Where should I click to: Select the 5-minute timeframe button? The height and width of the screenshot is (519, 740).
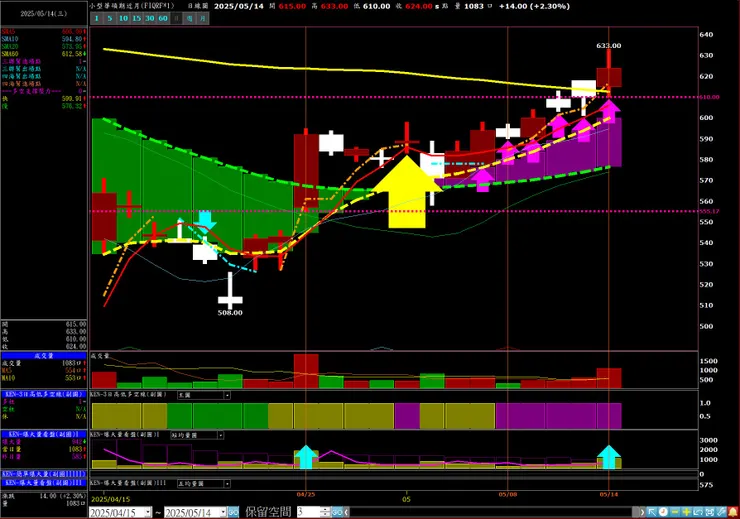tap(110, 18)
